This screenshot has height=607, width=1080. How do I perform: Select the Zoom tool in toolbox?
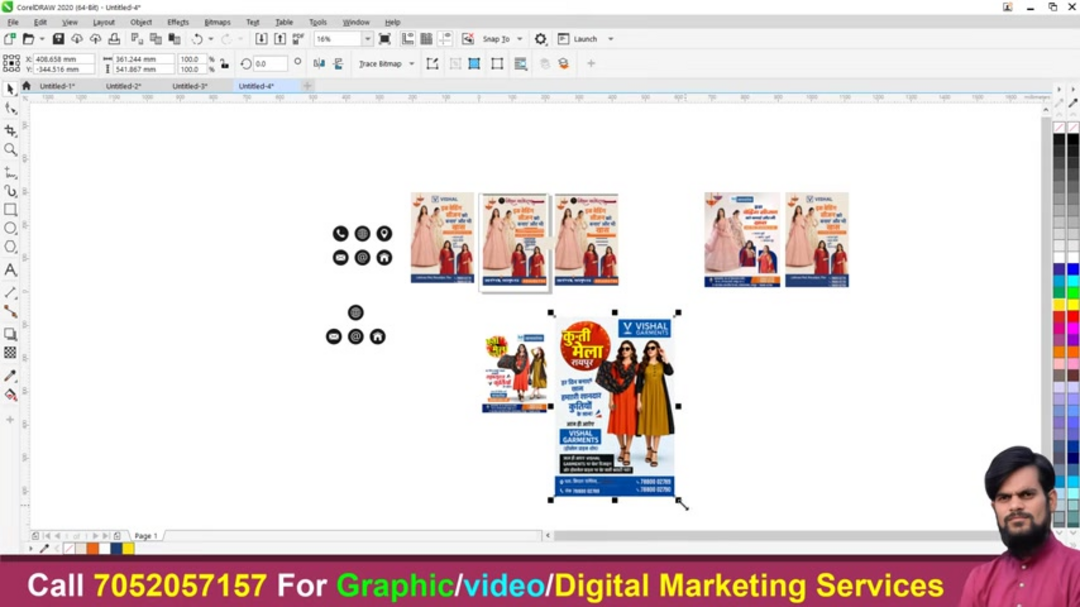(x=10, y=150)
